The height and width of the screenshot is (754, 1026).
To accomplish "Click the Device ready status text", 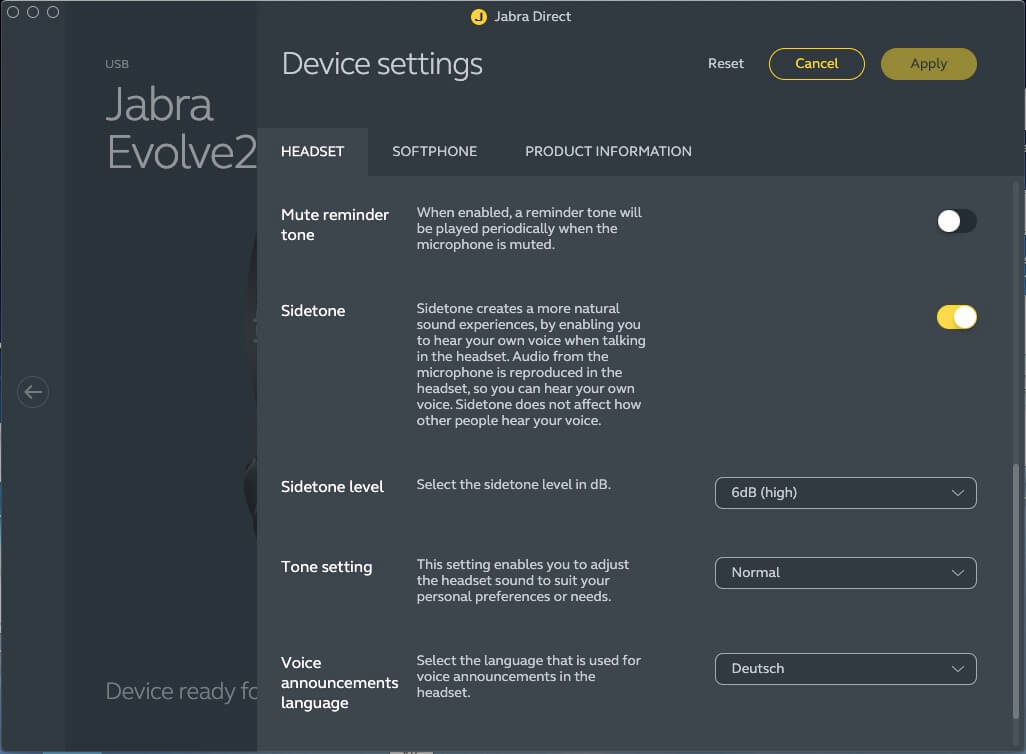I will coord(181,691).
